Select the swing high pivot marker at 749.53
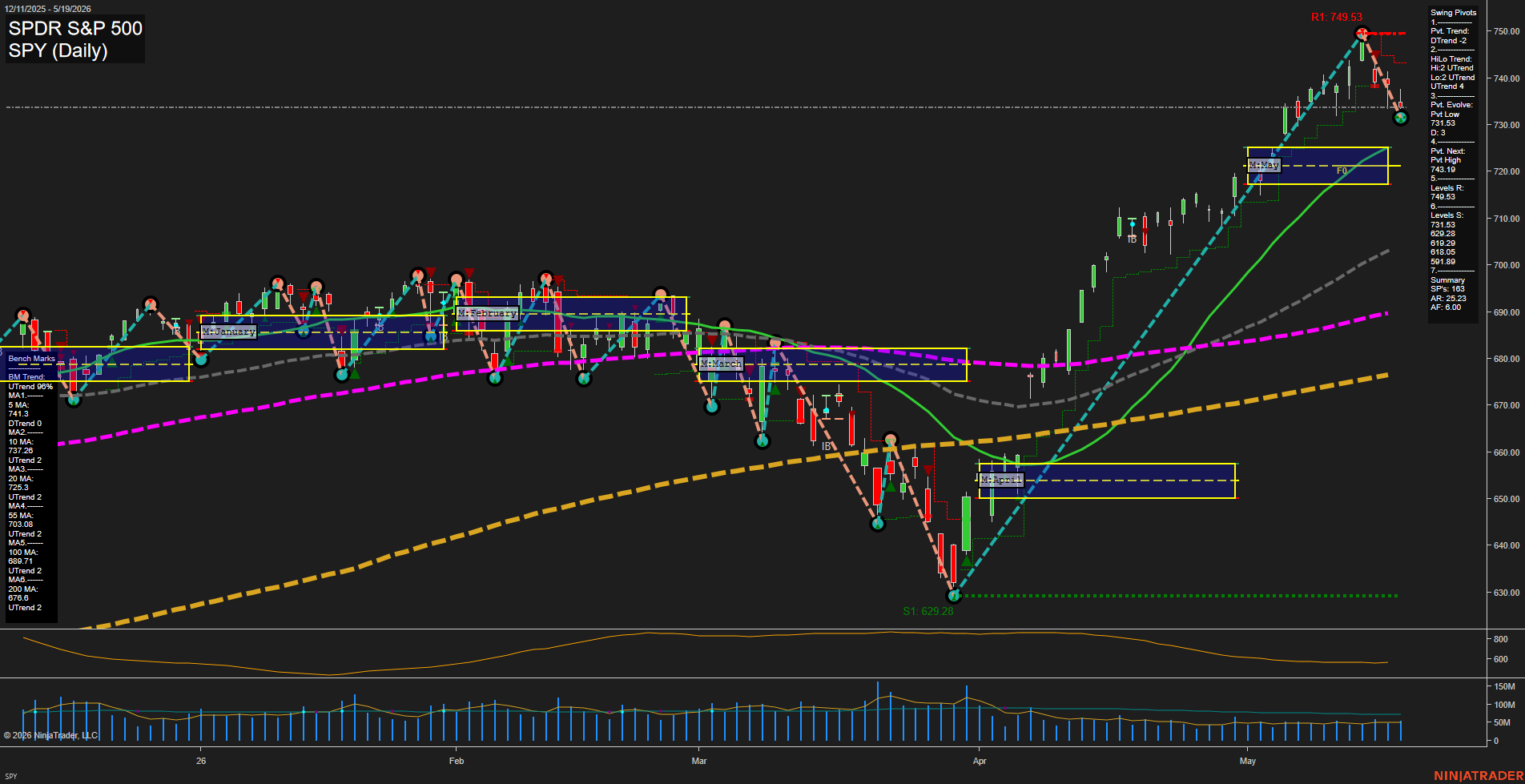The image size is (1525, 784). [x=1362, y=34]
